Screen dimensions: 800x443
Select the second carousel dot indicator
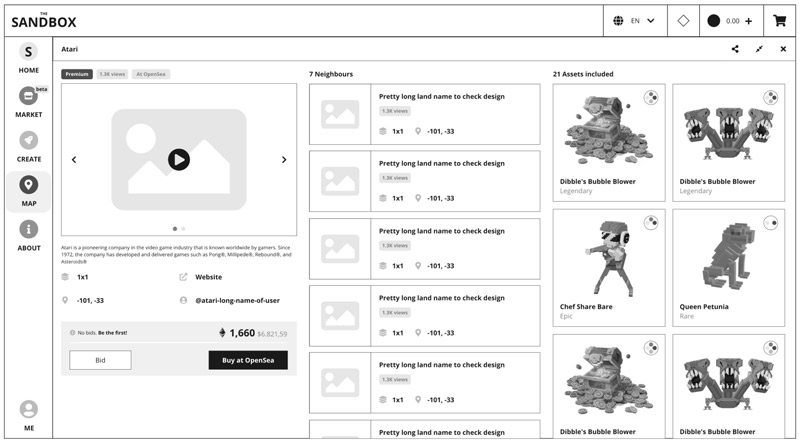(x=183, y=229)
